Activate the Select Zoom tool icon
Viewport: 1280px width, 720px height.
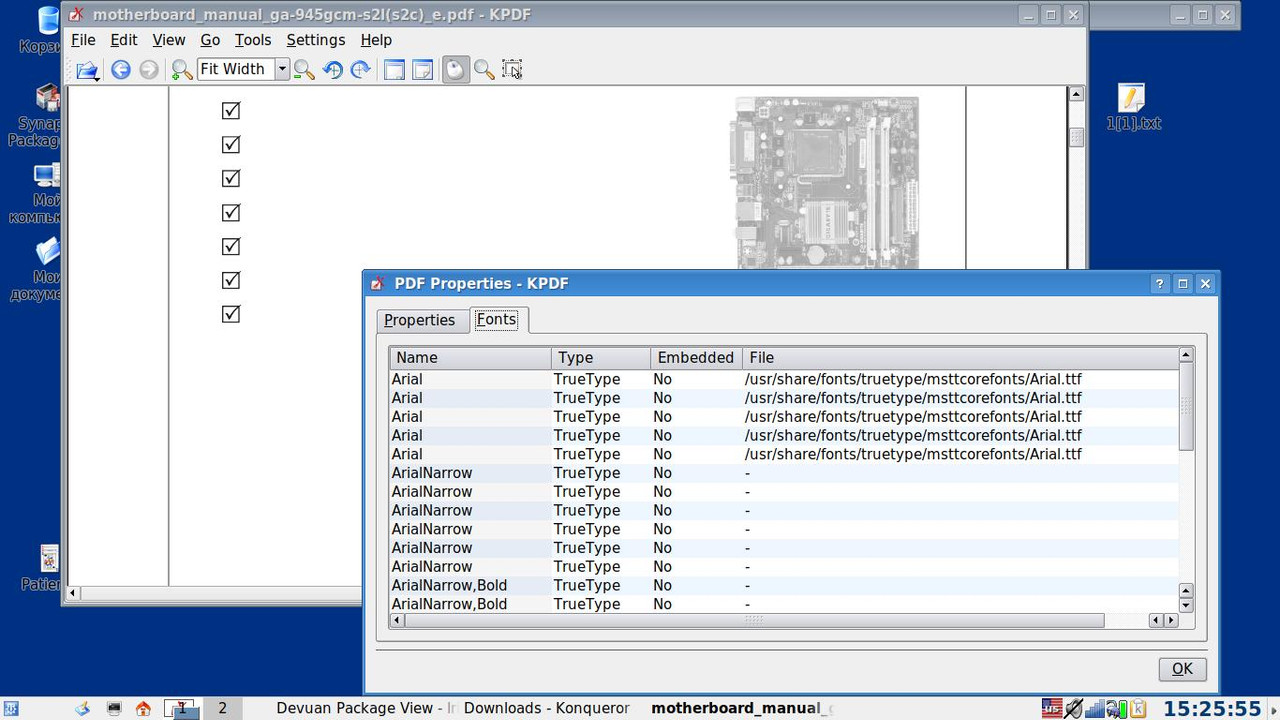click(484, 70)
